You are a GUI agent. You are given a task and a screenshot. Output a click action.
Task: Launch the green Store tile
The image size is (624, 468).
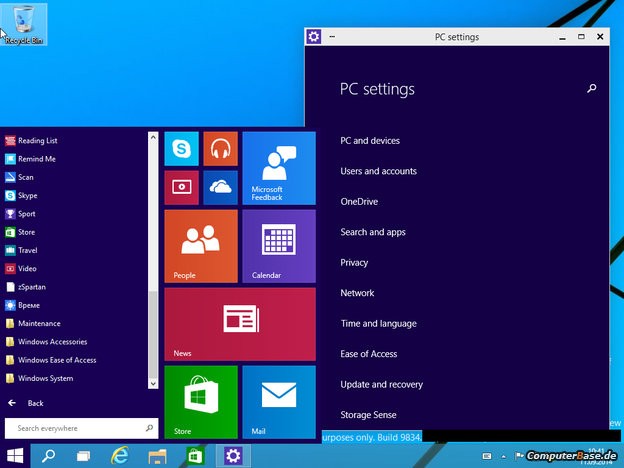coord(200,401)
